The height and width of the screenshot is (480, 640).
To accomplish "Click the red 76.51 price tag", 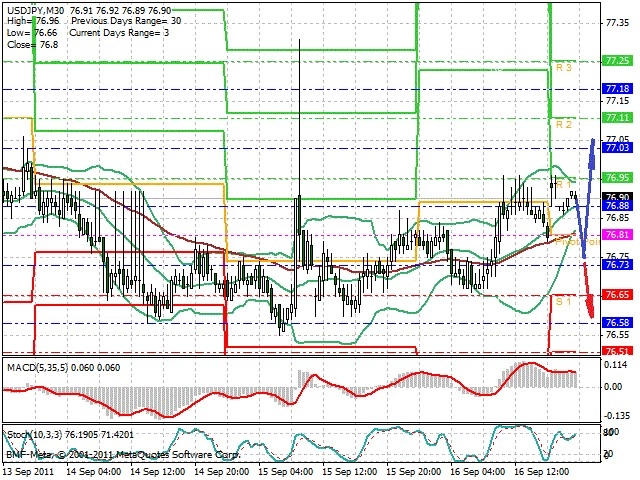I will (x=617, y=352).
